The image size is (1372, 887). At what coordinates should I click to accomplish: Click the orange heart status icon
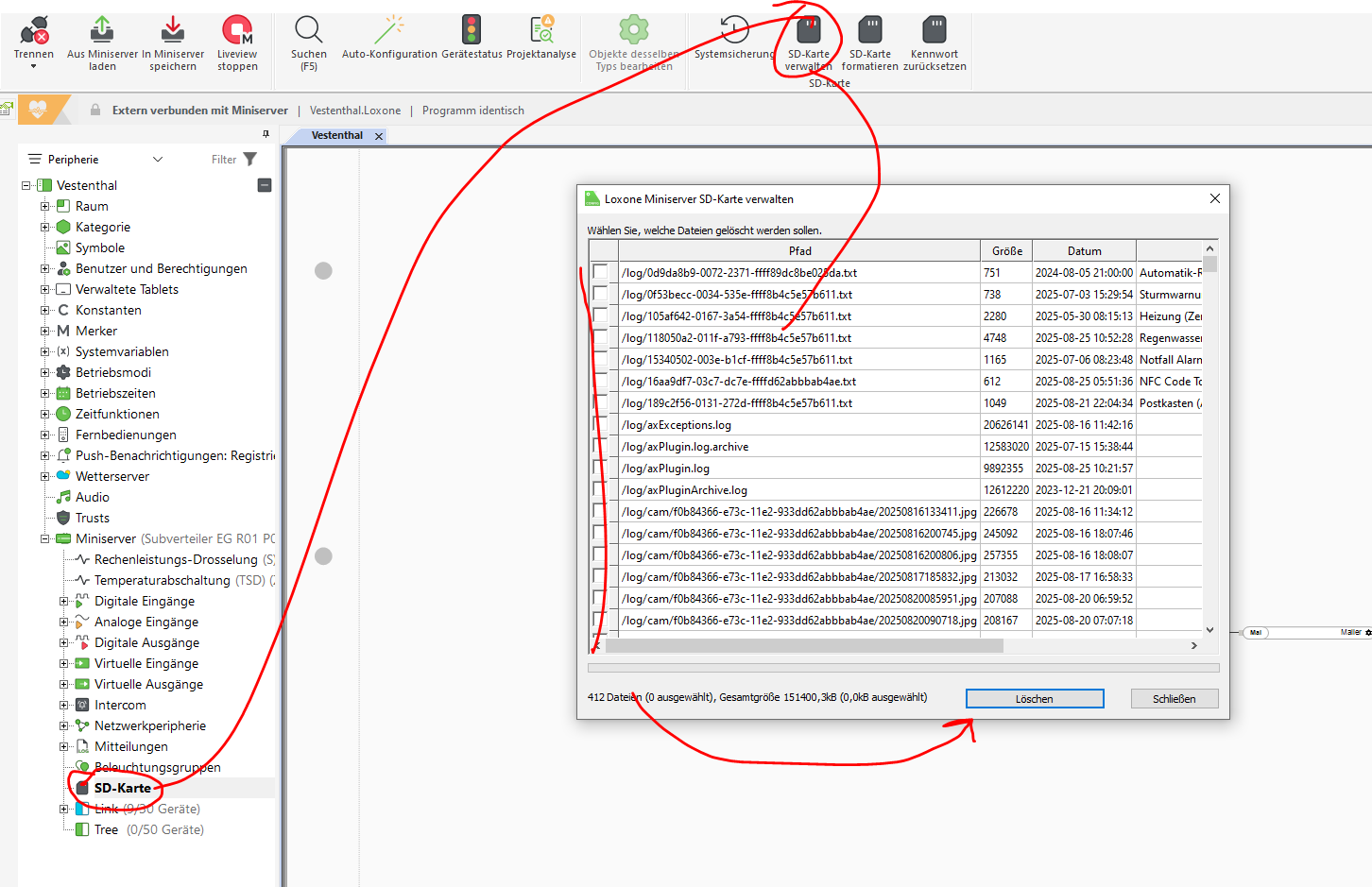point(38,110)
